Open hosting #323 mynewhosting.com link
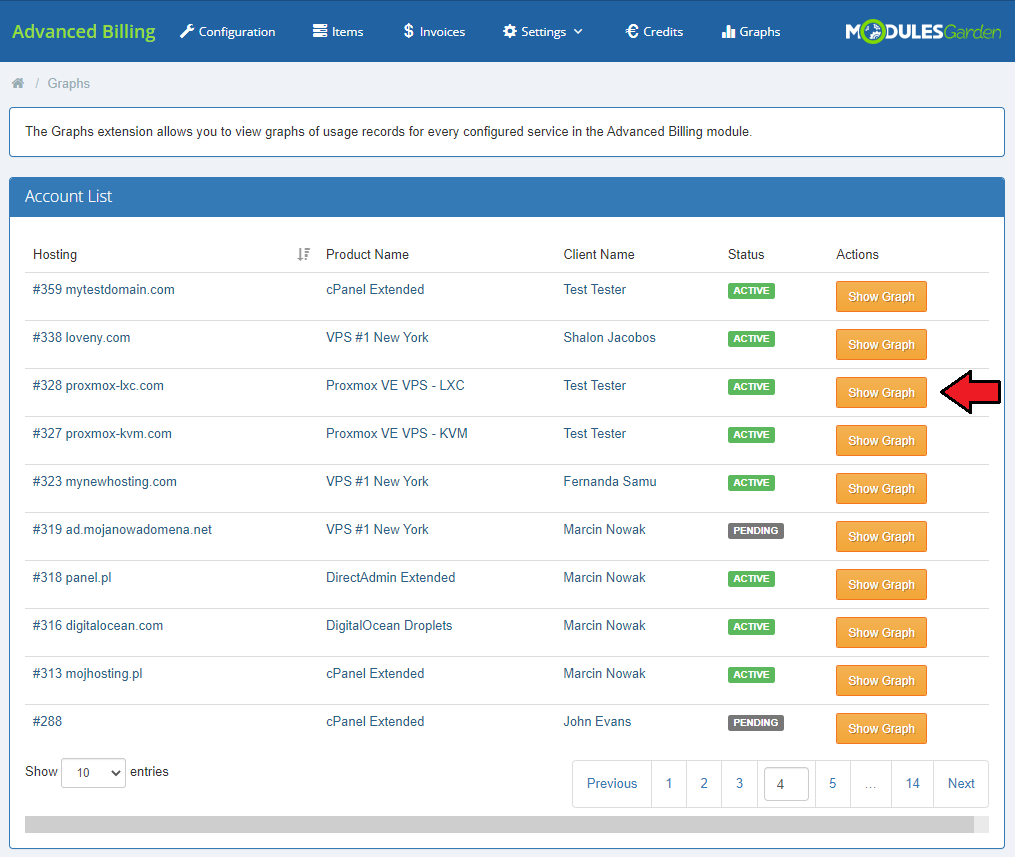 [105, 481]
